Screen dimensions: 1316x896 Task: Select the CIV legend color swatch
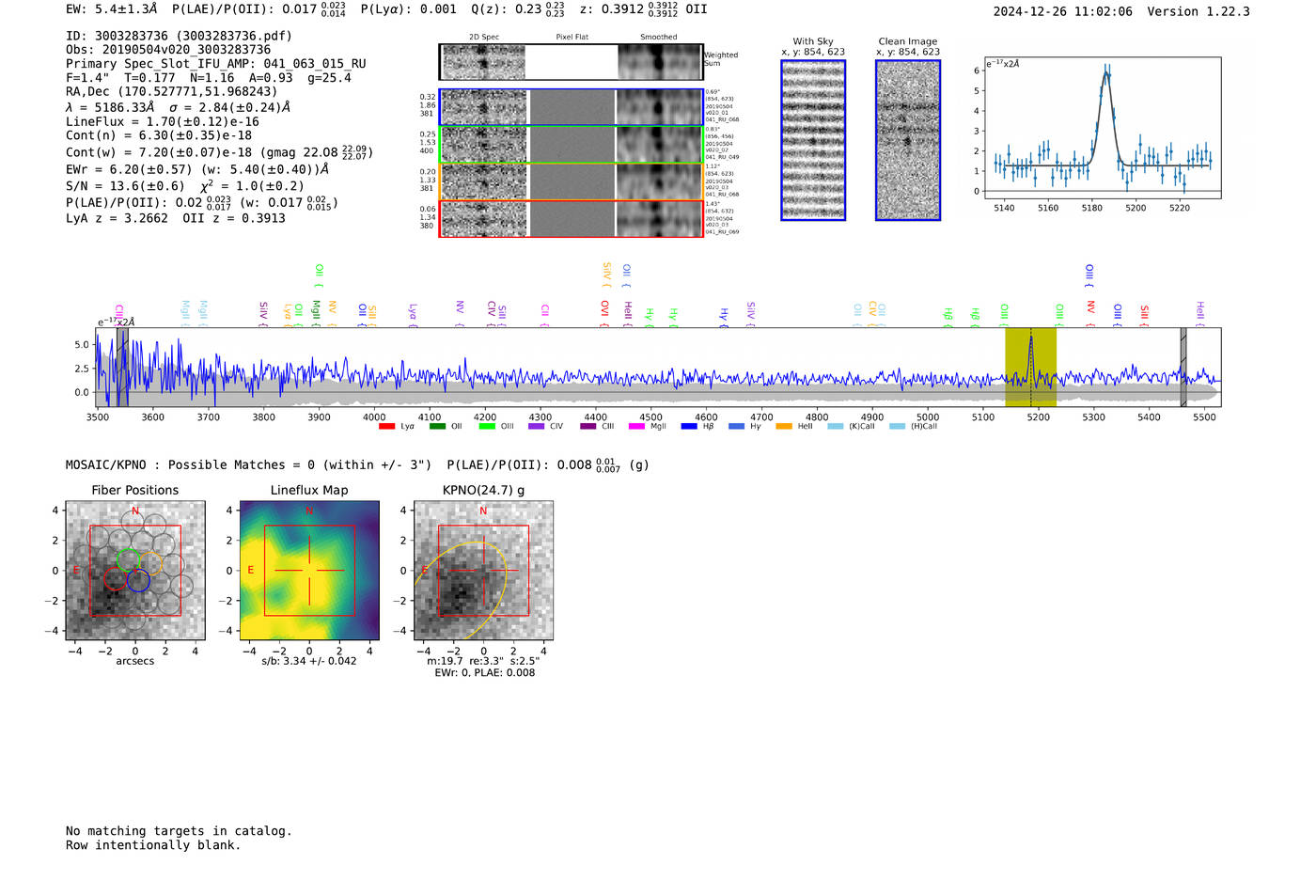point(537,426)
